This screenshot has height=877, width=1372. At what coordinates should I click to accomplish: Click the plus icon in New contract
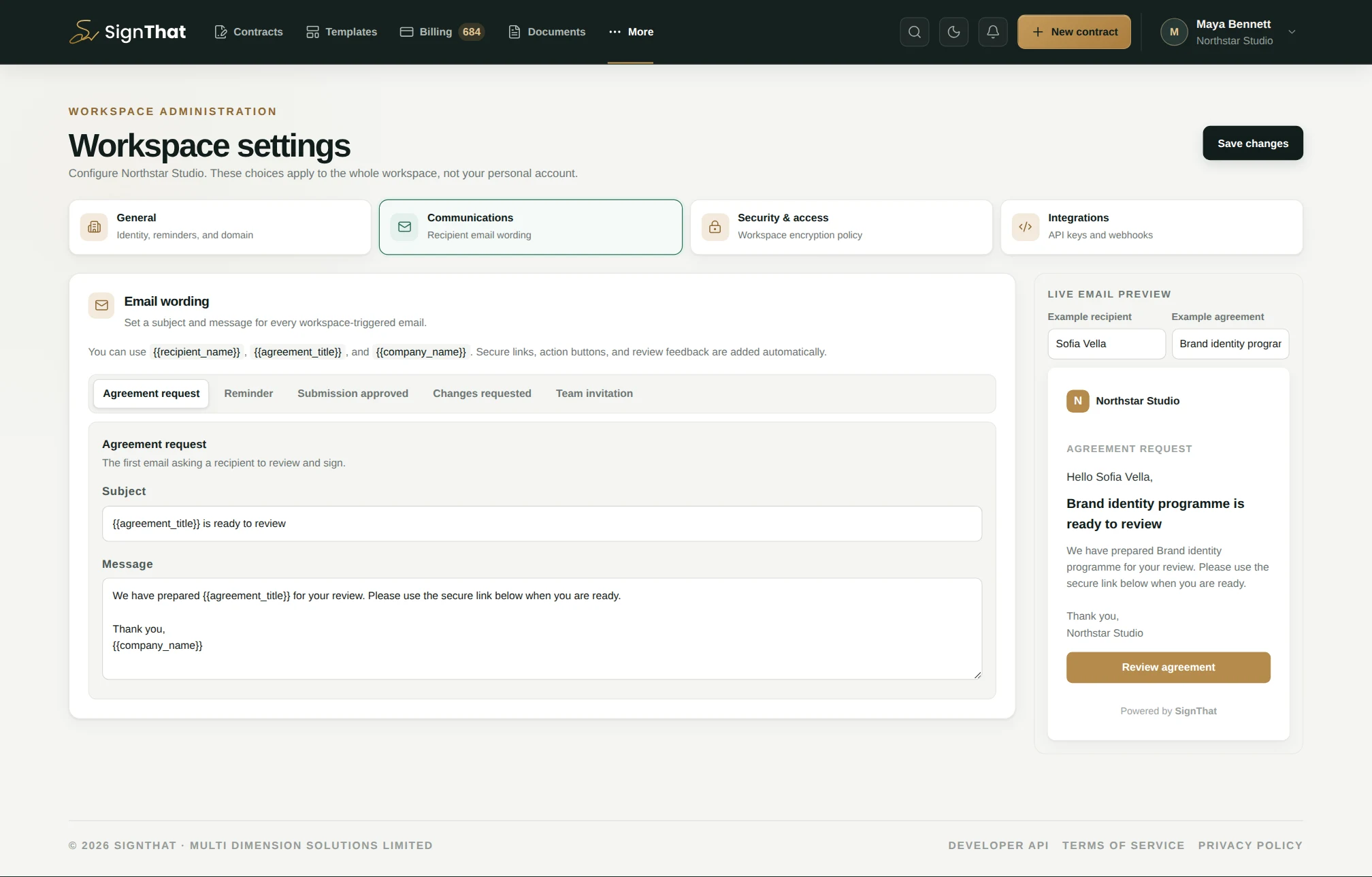tap(1038, 32)
